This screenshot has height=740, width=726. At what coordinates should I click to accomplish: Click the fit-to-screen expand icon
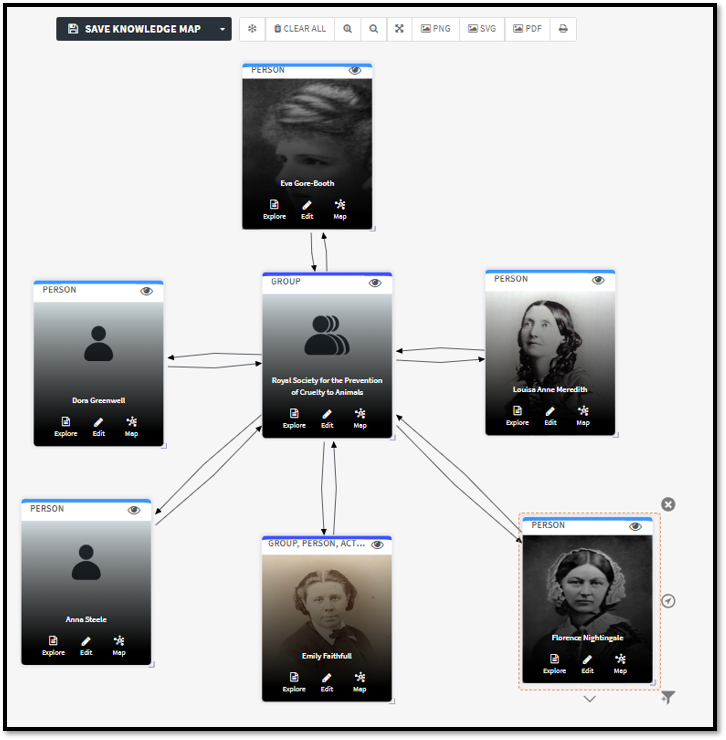[399, 29]
